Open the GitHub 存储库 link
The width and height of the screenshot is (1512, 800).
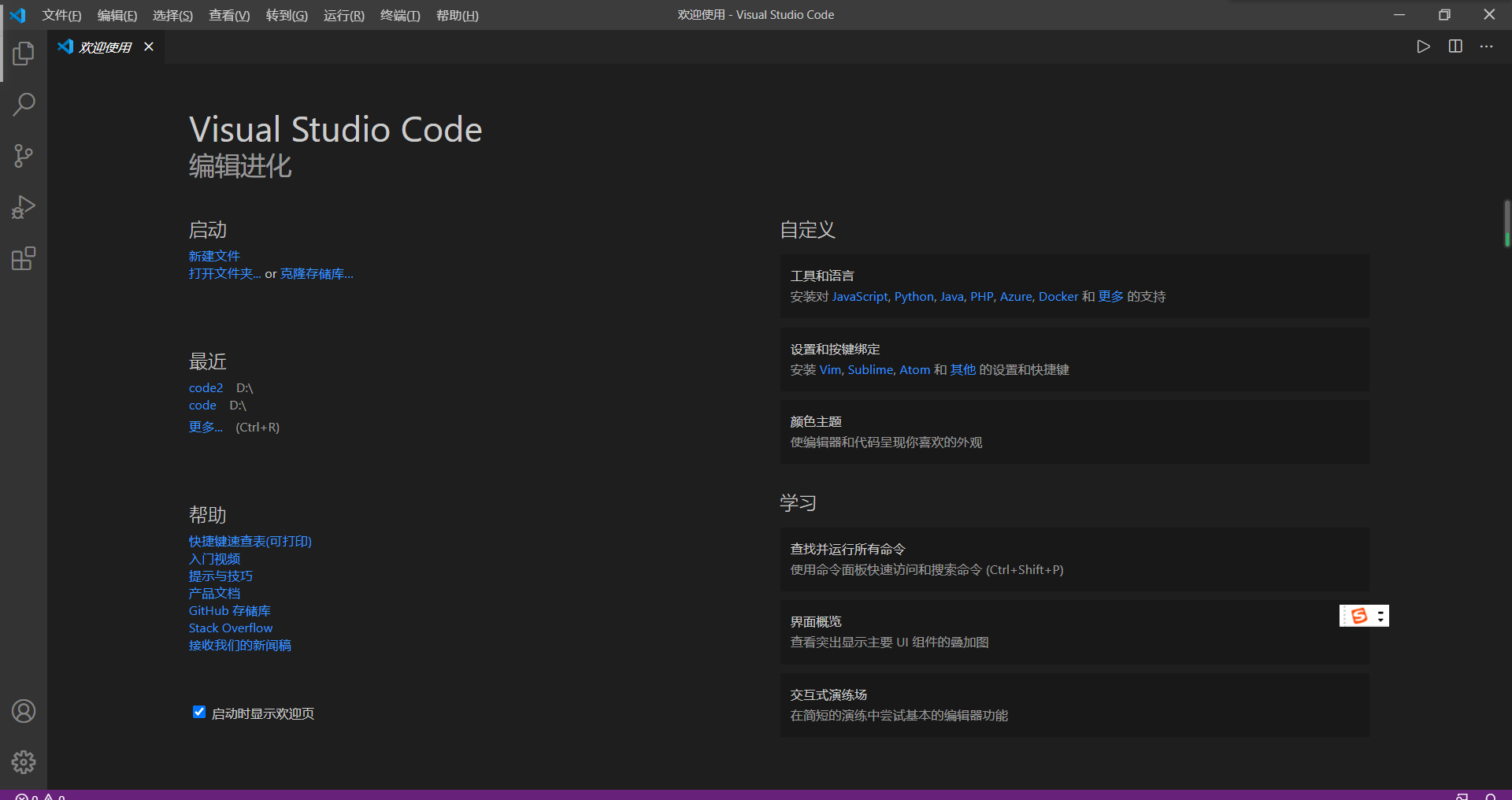tap(229, 610)
